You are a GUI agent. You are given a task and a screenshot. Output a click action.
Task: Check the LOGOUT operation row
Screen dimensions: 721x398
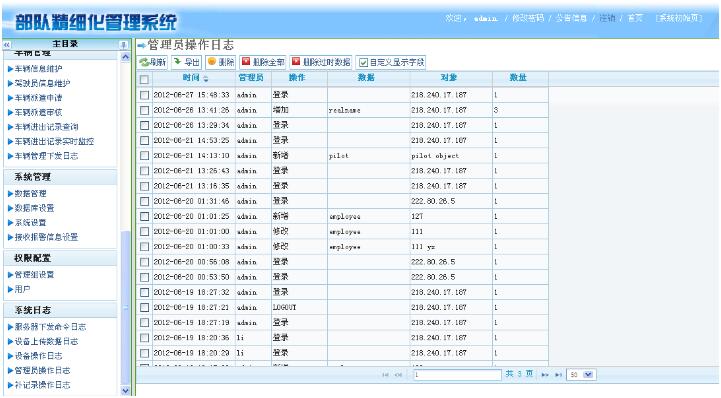coord(144,307)
